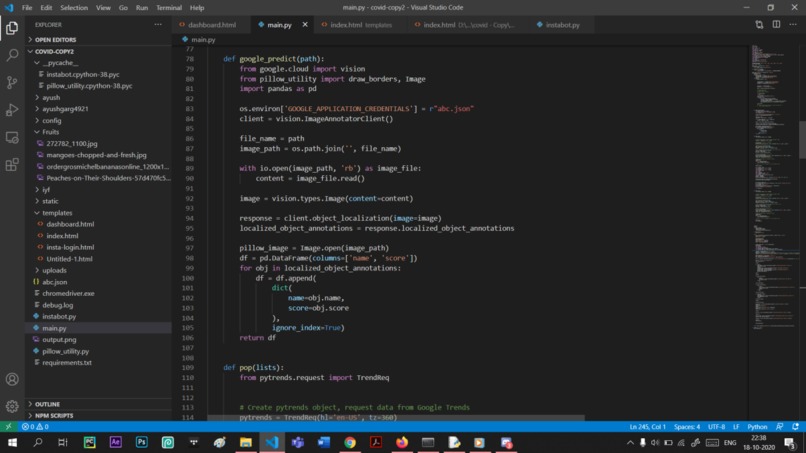Launch After Effects from taskbar
This screenshot has width=806, height=453.
click(x=116, y=443)
